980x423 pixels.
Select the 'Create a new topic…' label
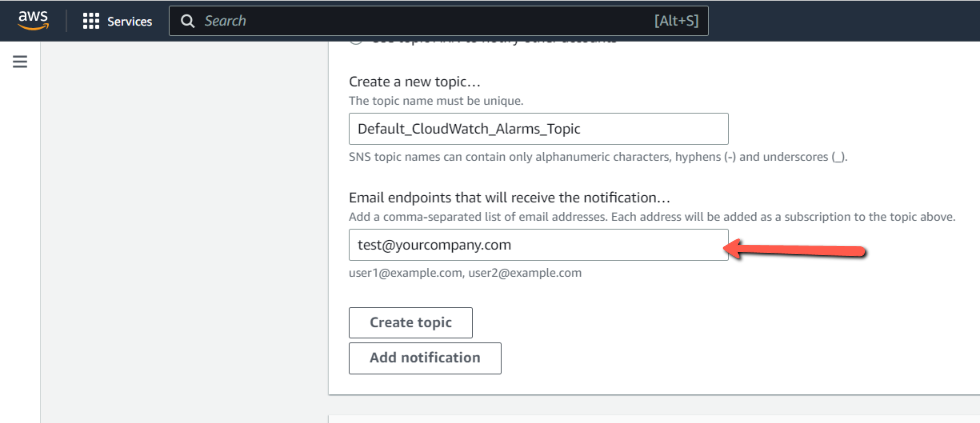[x=414, y=81]
